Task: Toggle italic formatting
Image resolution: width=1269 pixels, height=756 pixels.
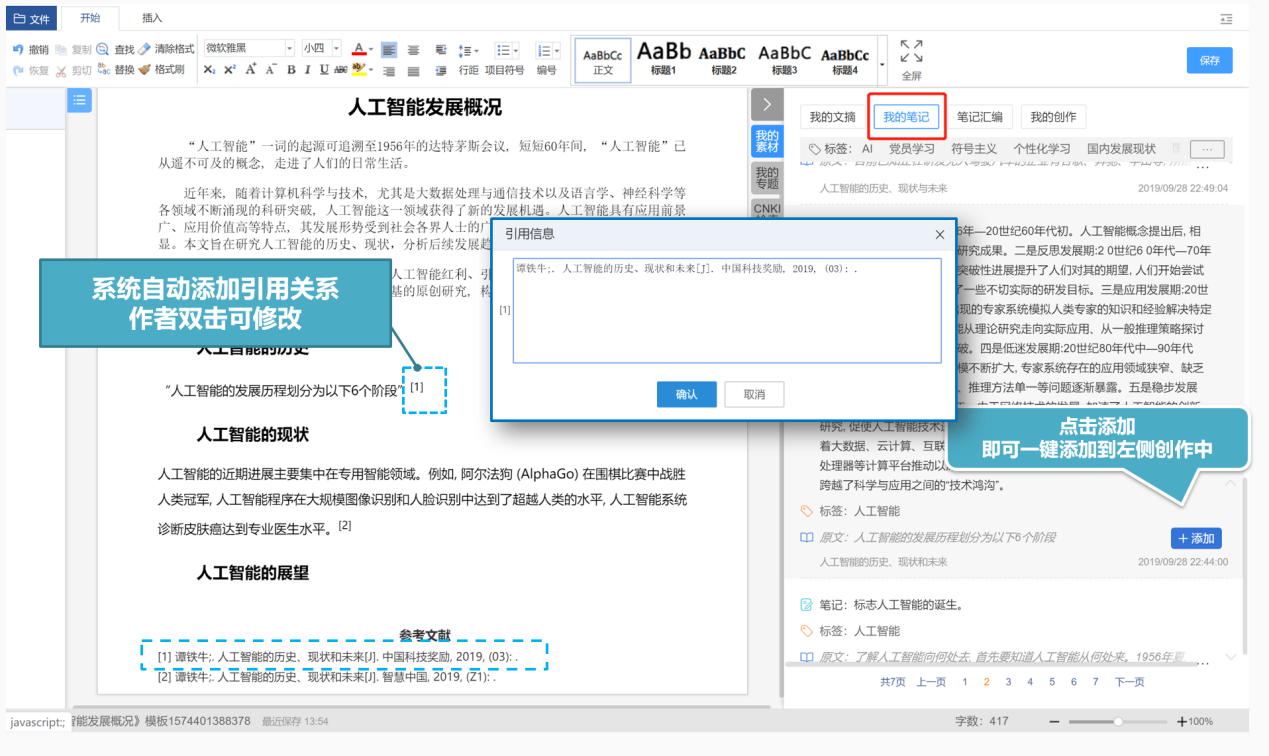Action: tap(307, 70)
